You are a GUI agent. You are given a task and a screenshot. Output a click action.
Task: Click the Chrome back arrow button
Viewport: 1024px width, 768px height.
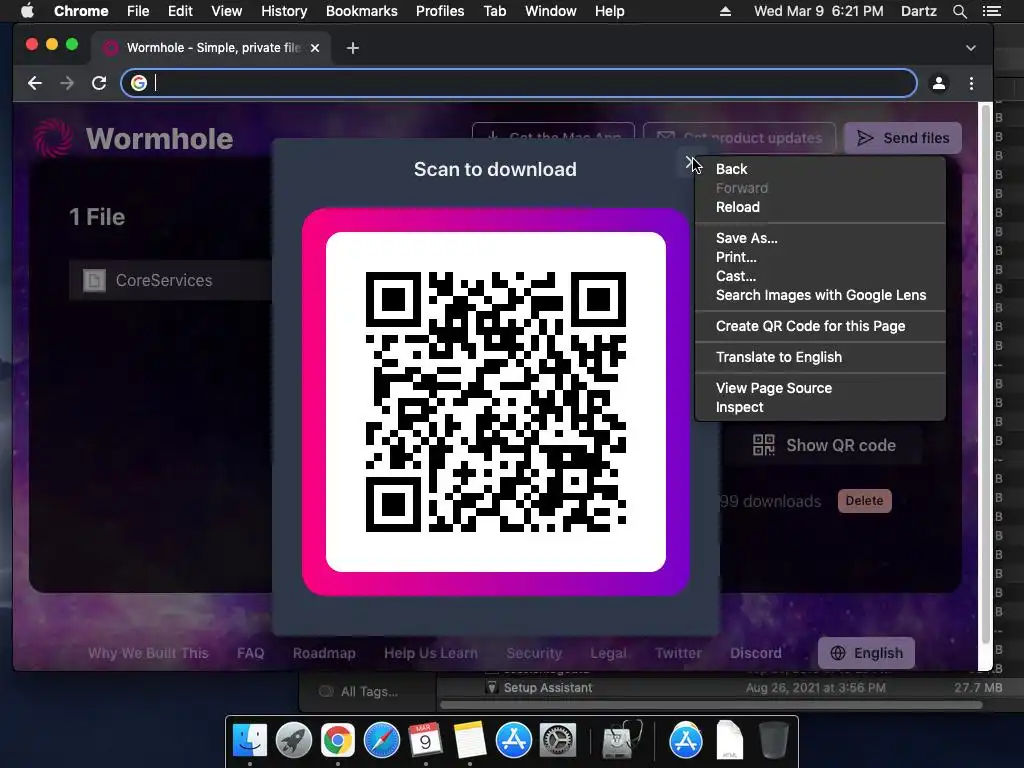coord(35,83)
